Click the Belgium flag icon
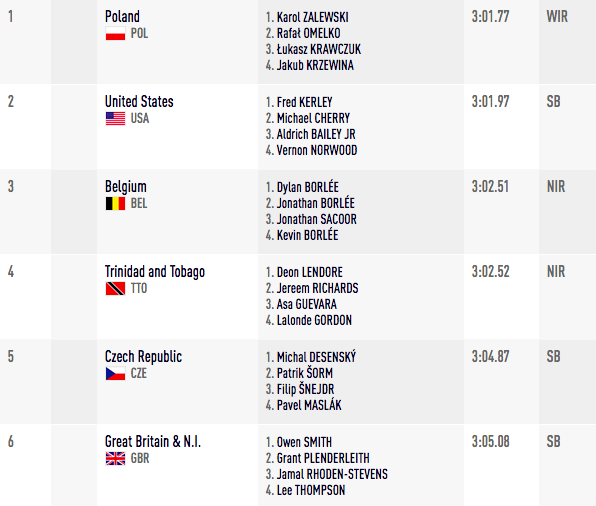This screenshot has width=596, height=506. click(x=115, y=204)
